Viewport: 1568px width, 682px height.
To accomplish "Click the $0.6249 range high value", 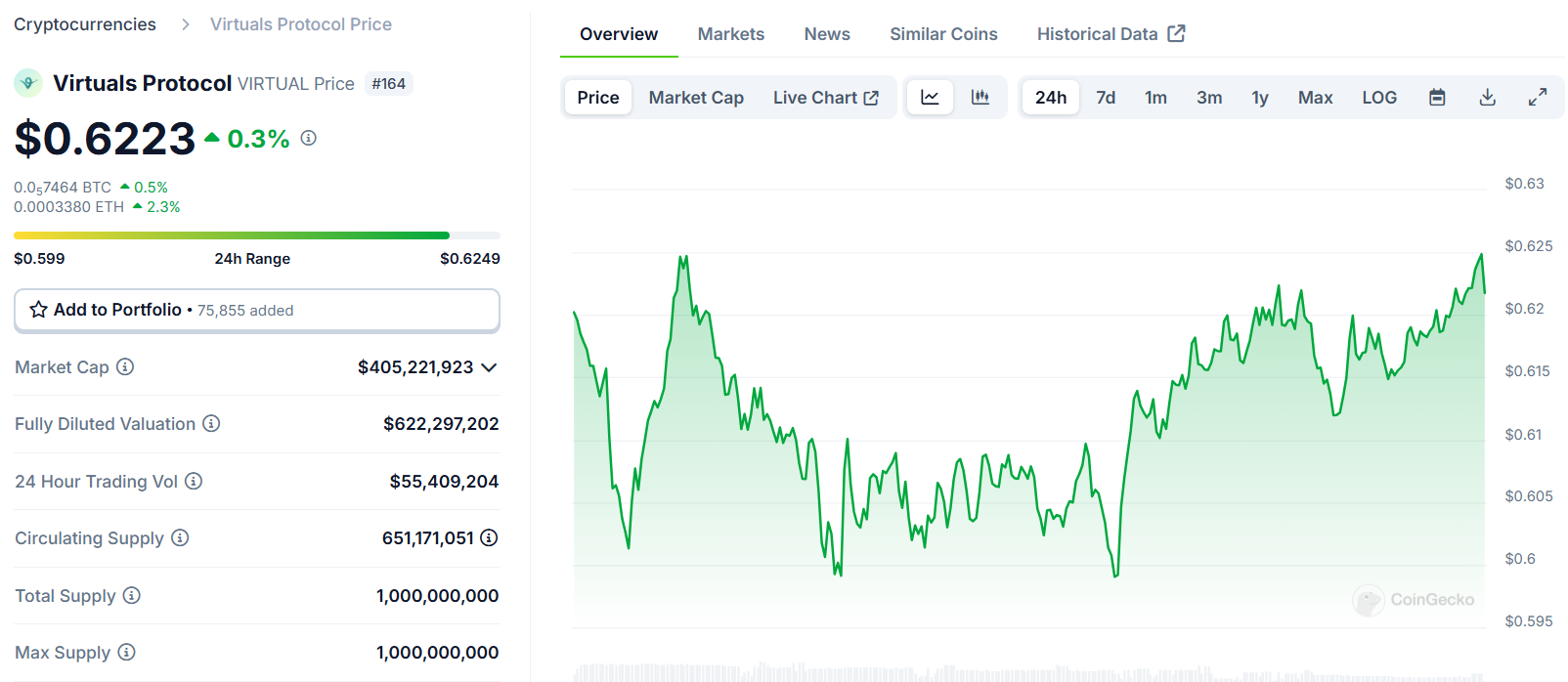I will (x=470, y=259).
